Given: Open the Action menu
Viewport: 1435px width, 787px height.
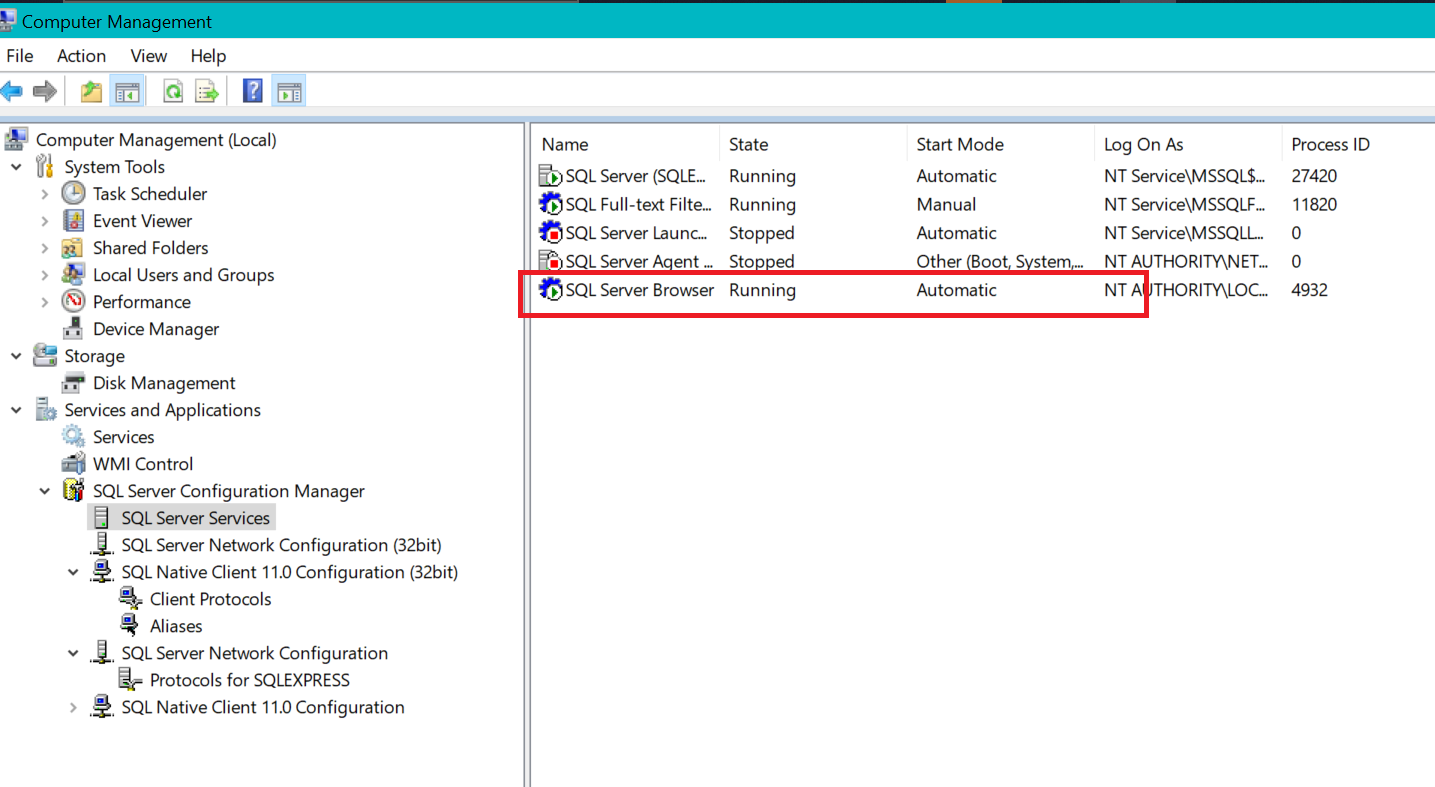Looking at the screenshot, I should (81, 56).
